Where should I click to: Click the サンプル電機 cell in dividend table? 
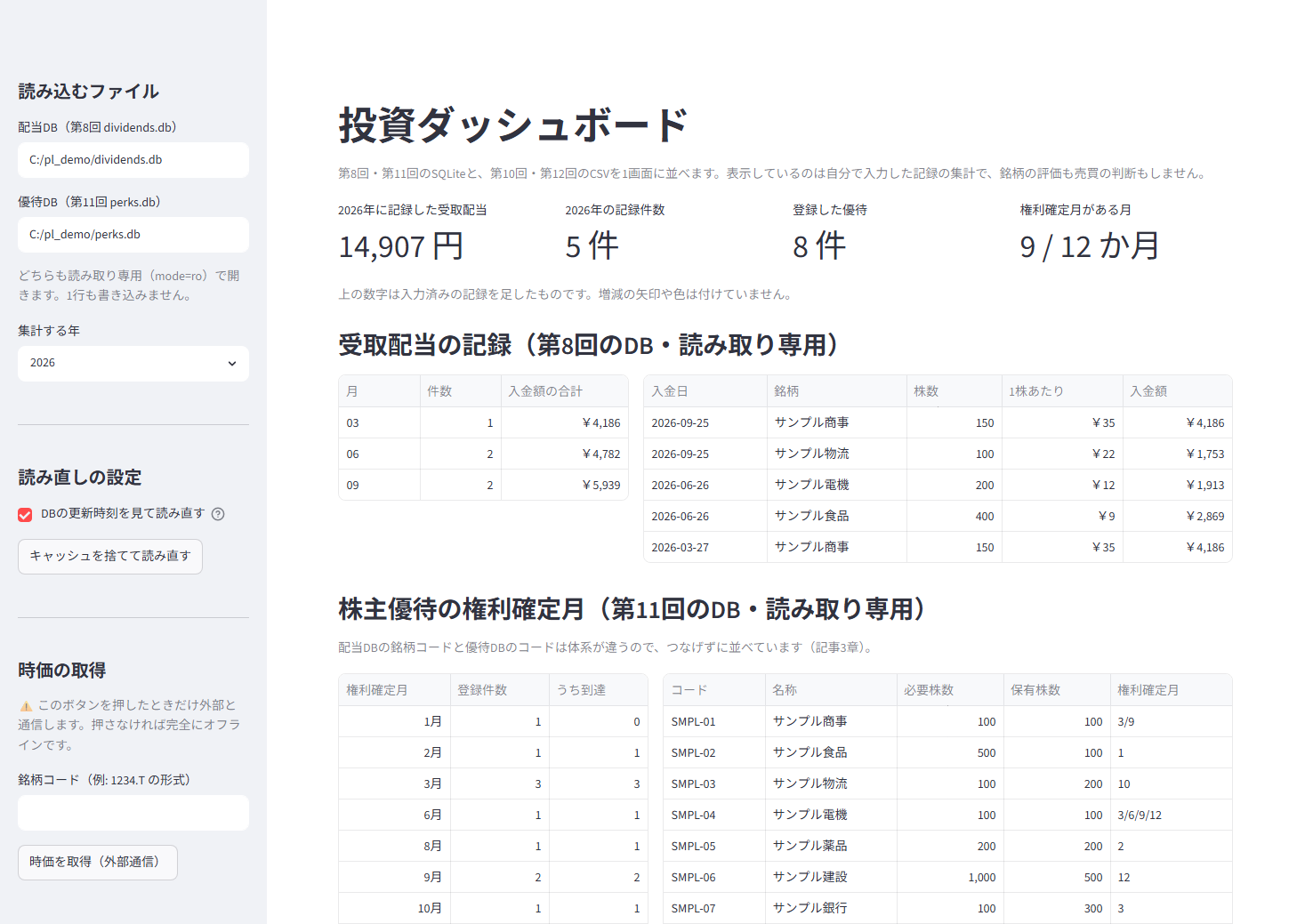(837, 486)
